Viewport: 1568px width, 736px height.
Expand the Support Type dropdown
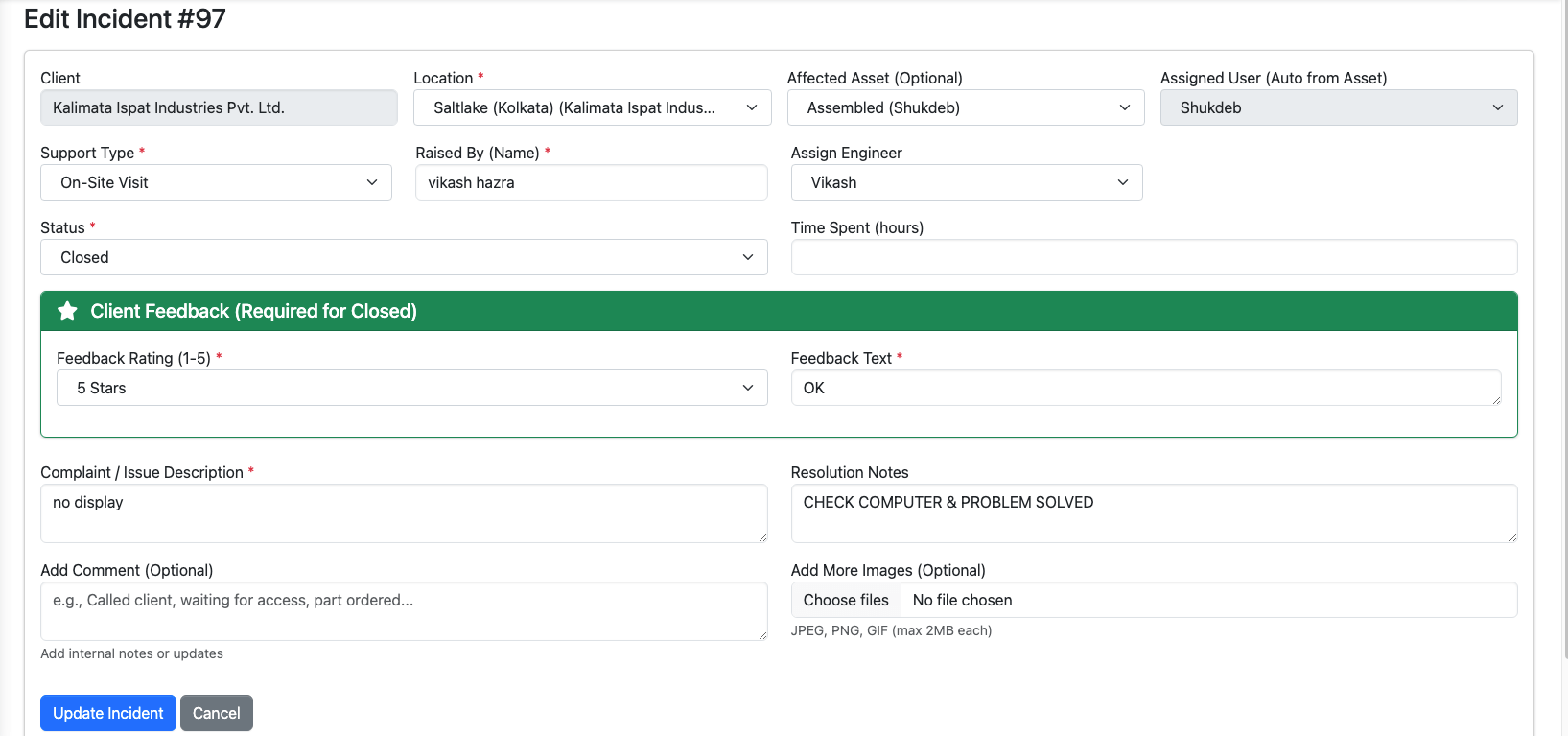(x=216, y=182)
